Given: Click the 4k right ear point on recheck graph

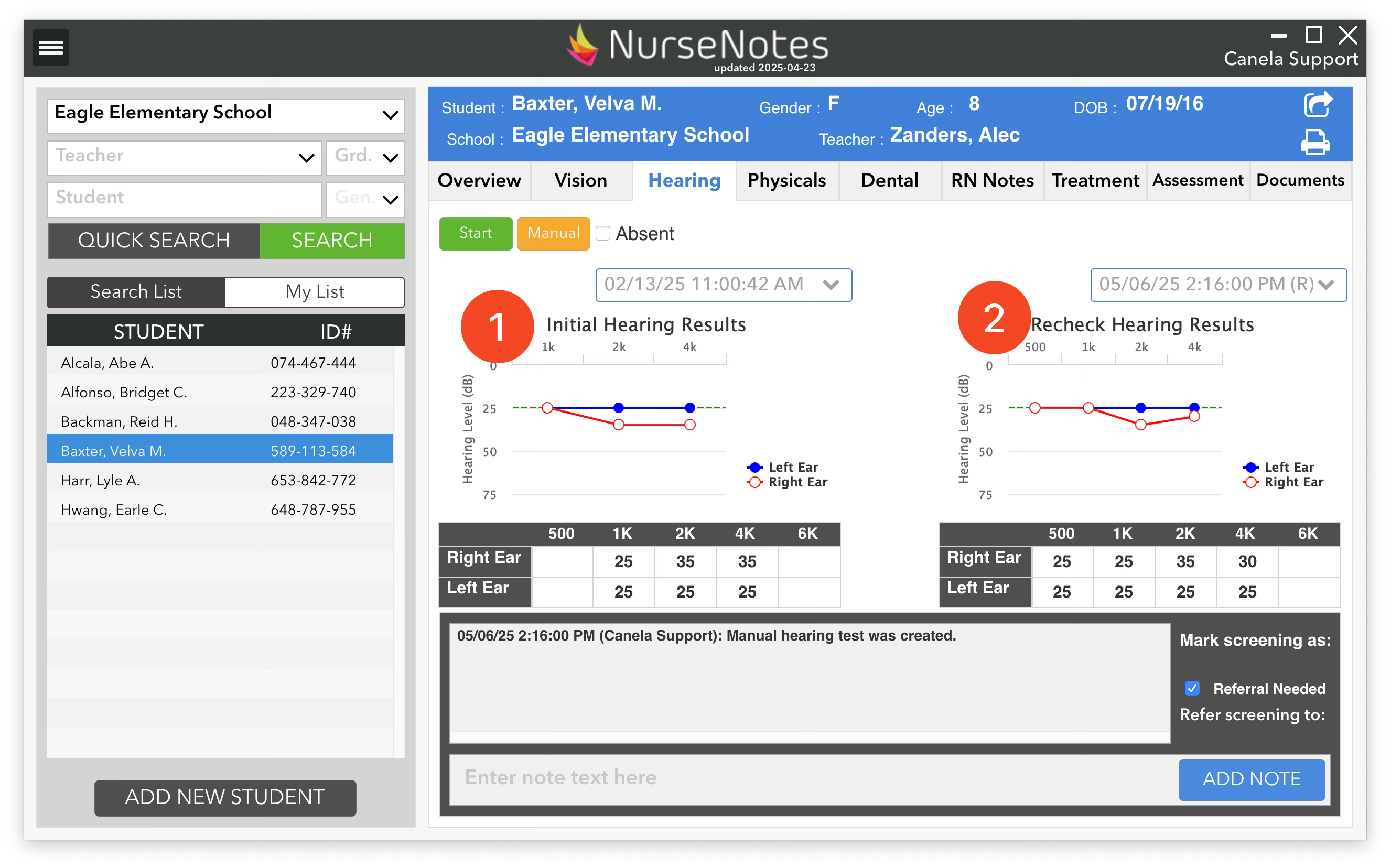Looking at the screenshot, I should (x=1194, y=417).
